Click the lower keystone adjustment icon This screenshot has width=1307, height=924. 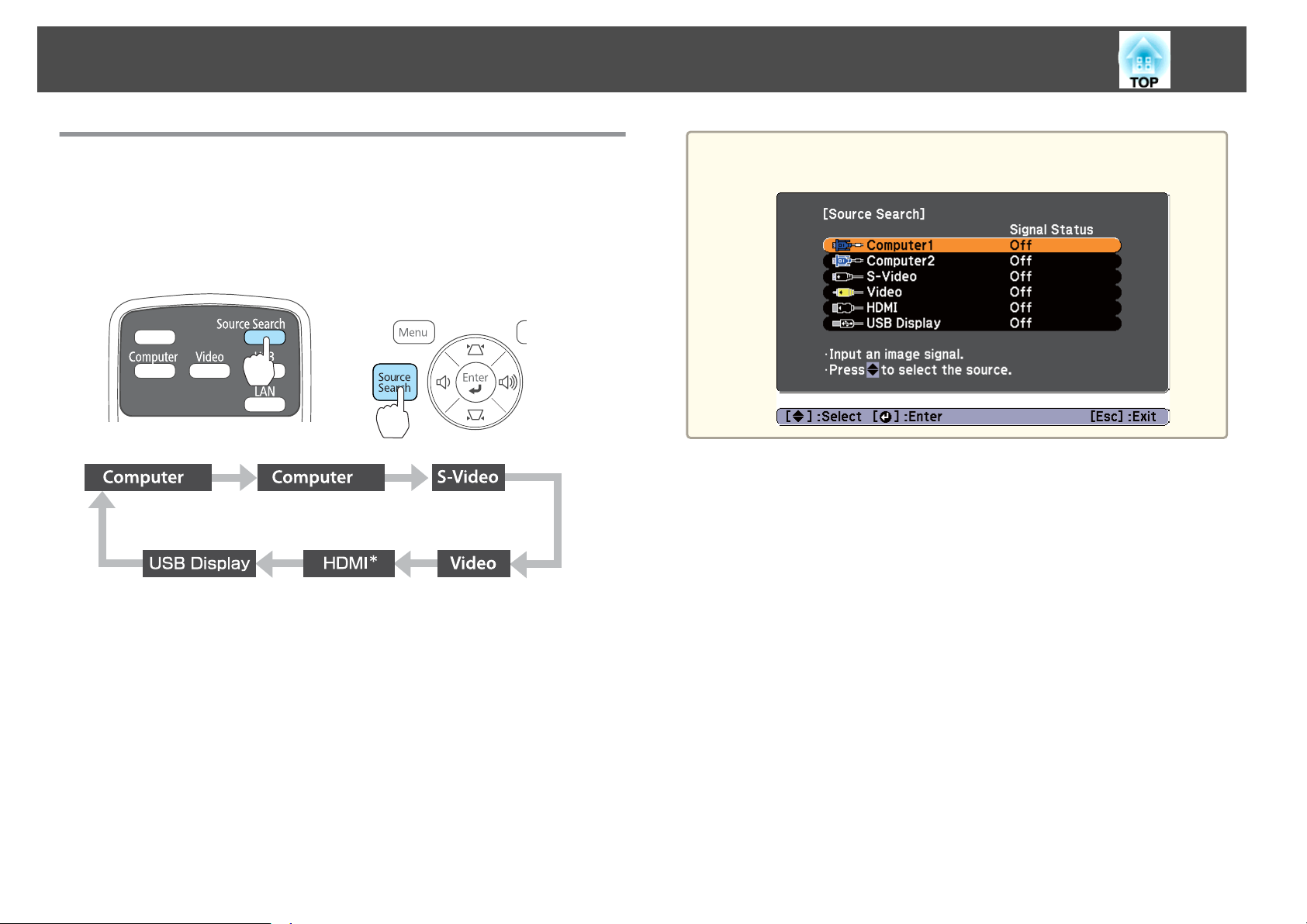(475, 416)
